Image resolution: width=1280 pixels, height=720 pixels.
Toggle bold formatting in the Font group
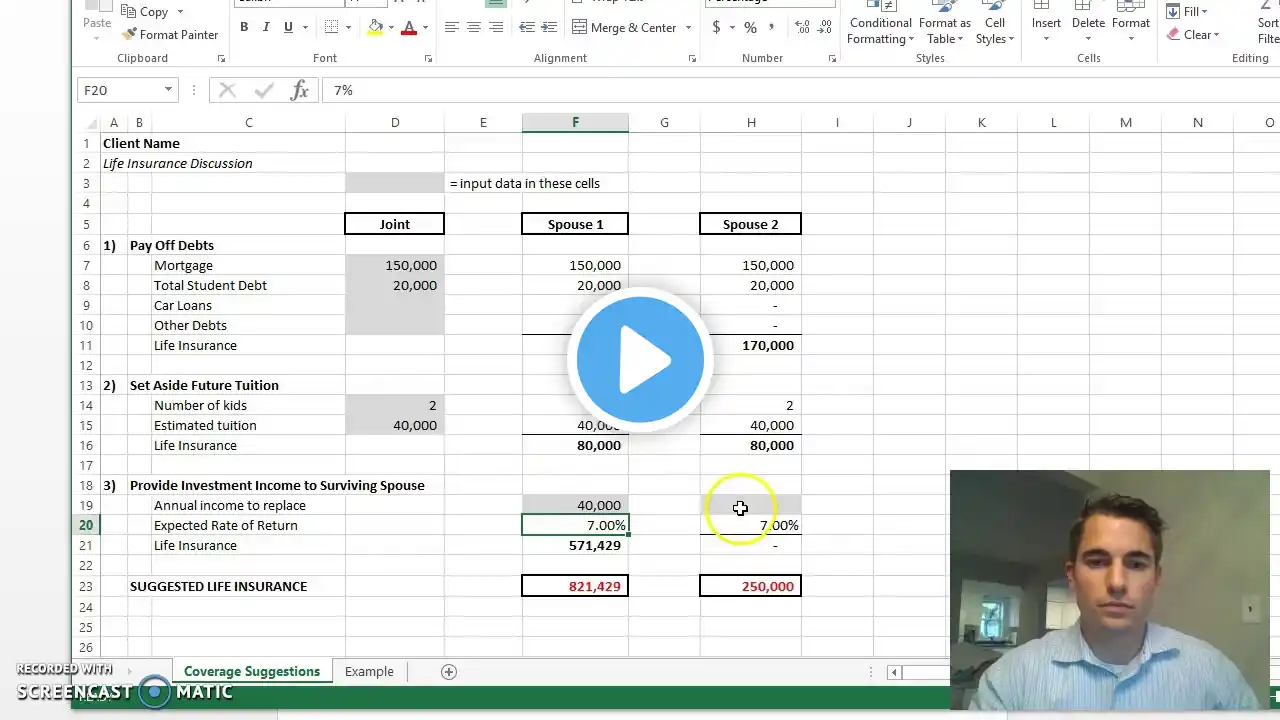pyautogui.click(x=244, y=28)
